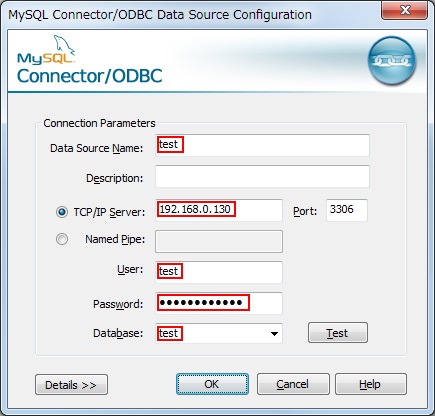This screenshot has width=435, height=416.
Task: Focus the User name field
Action: pyautogui.click(x=219, y=272)
